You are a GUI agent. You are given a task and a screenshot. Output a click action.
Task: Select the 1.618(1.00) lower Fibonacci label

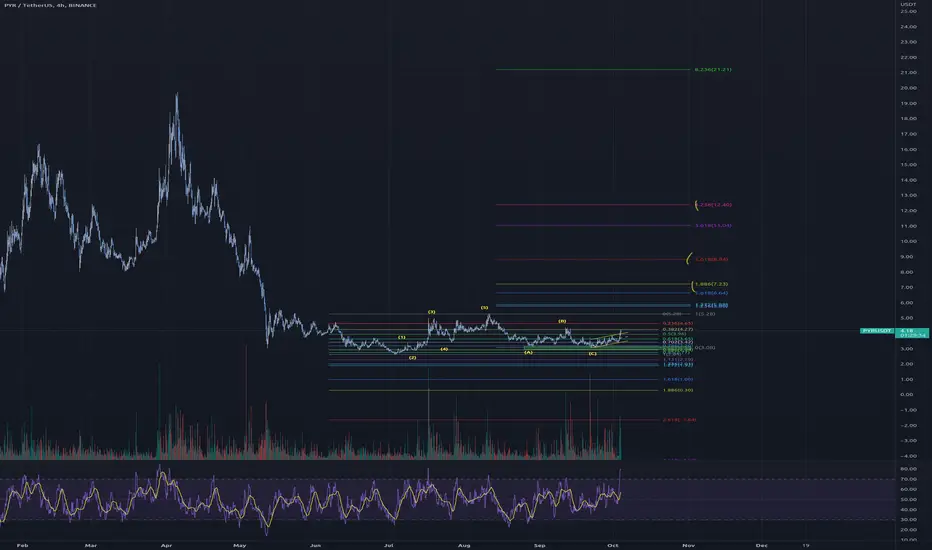coord(678,379)
